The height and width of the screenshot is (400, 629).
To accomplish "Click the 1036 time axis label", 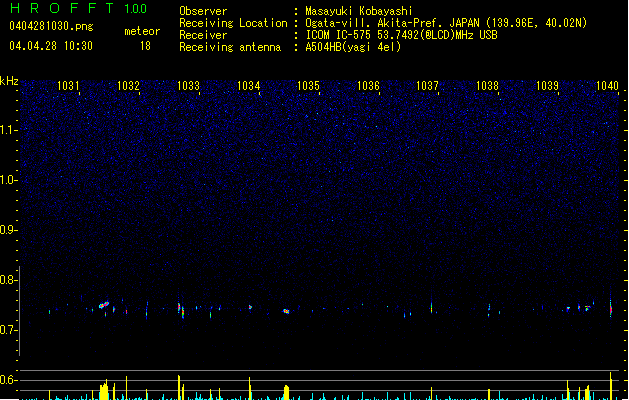I will click(368, 85).
